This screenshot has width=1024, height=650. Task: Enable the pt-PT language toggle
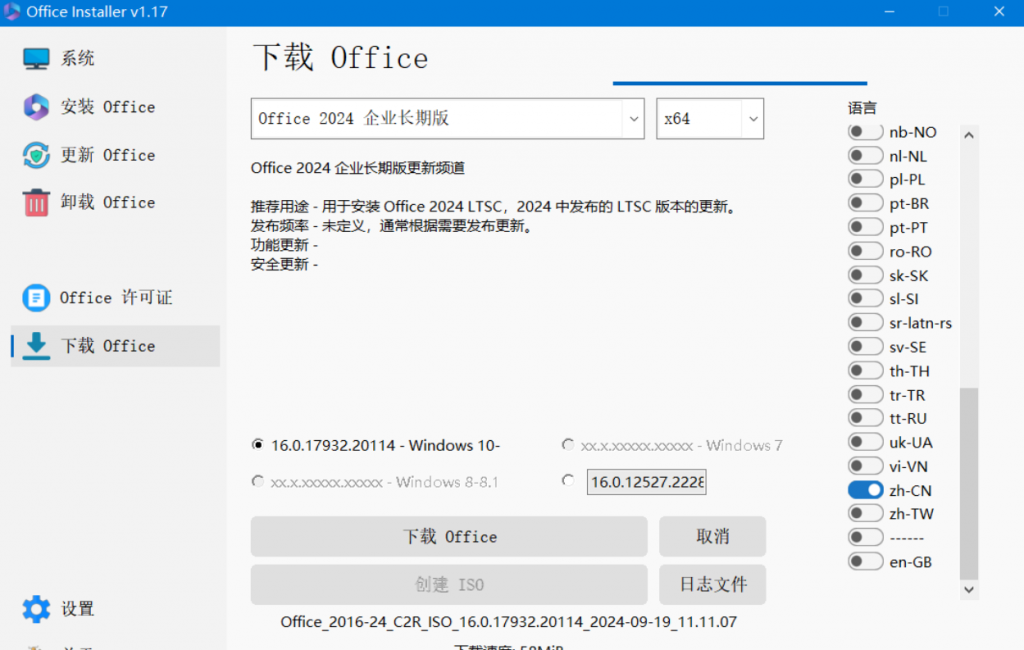click(865, 227)
